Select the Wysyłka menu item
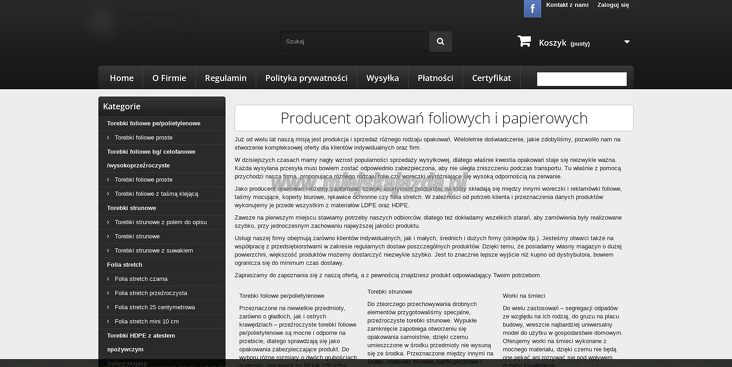The image size is (732, 367). click(x=382, y=78)
